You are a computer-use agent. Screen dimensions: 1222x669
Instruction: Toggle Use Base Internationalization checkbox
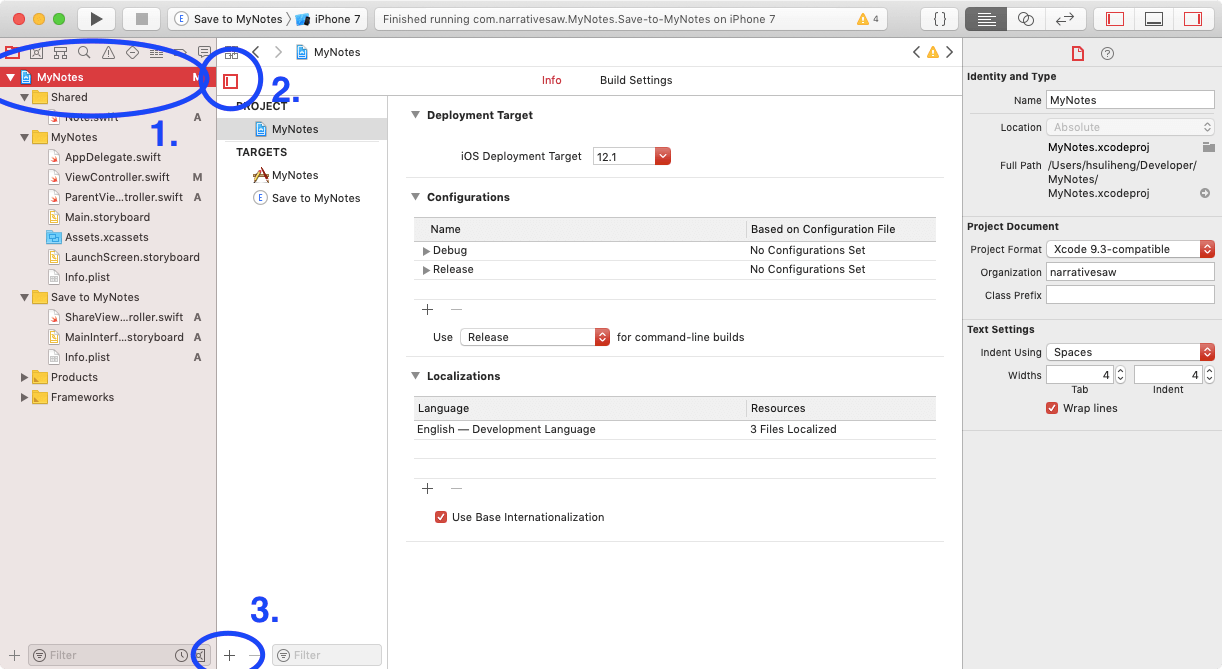(x=441, y=517)
